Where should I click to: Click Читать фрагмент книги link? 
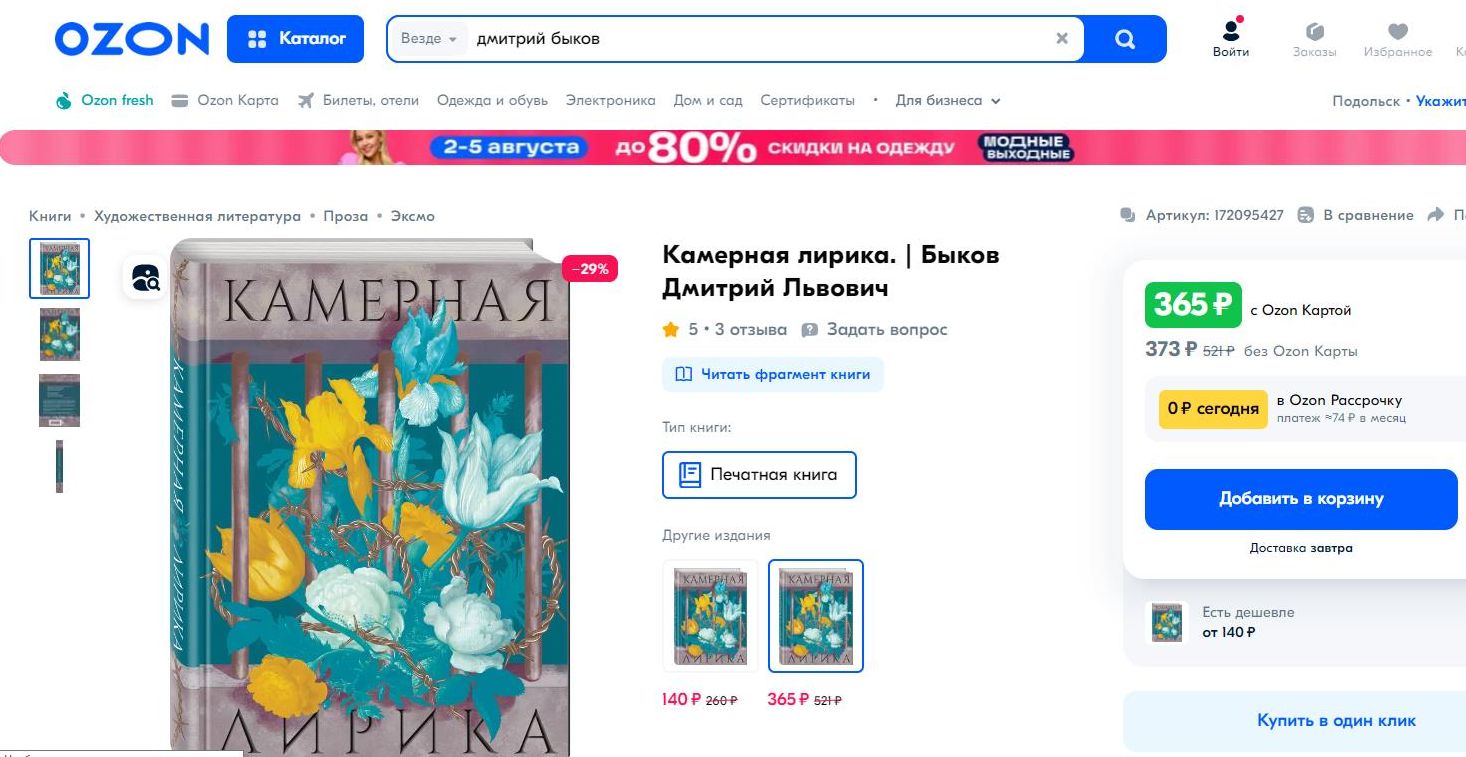click(x=773, y=374)
